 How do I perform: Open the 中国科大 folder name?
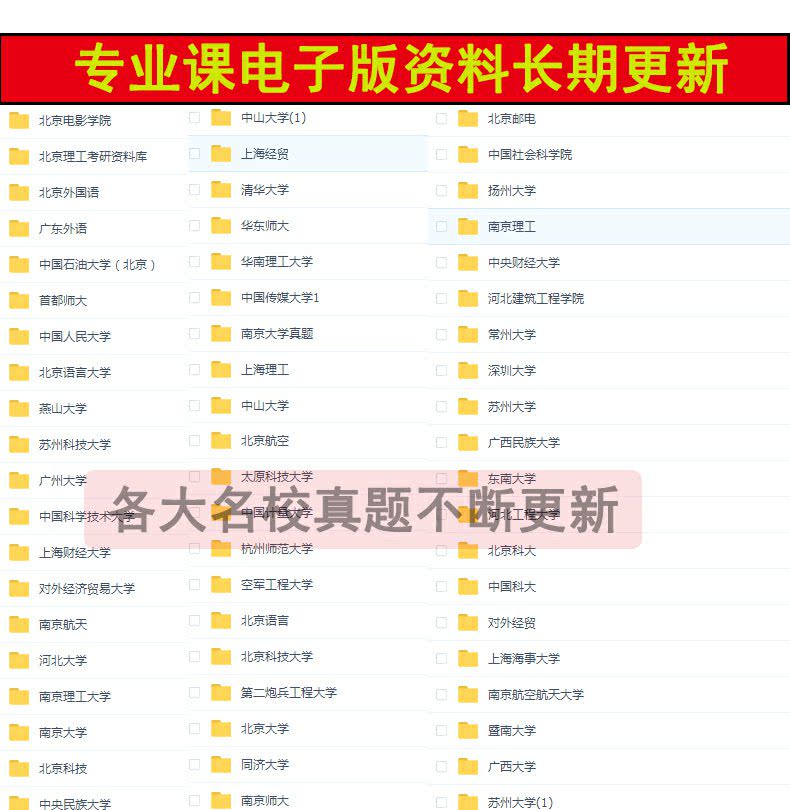click(x=512, y=586)
